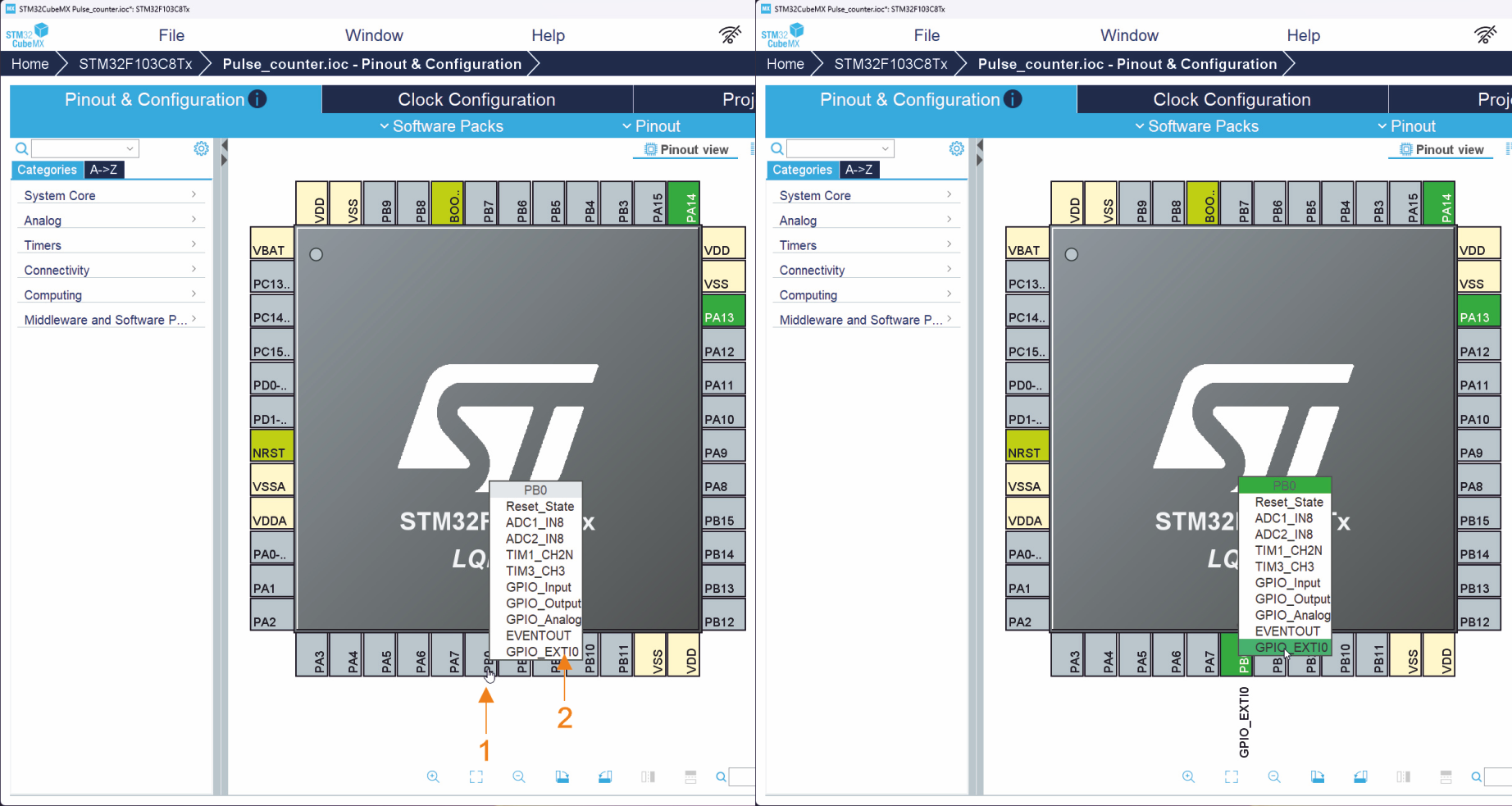Click Pinout view button in right window
The height and width of the screenshot is (806, 1512).
click(x=1441, y=149)
